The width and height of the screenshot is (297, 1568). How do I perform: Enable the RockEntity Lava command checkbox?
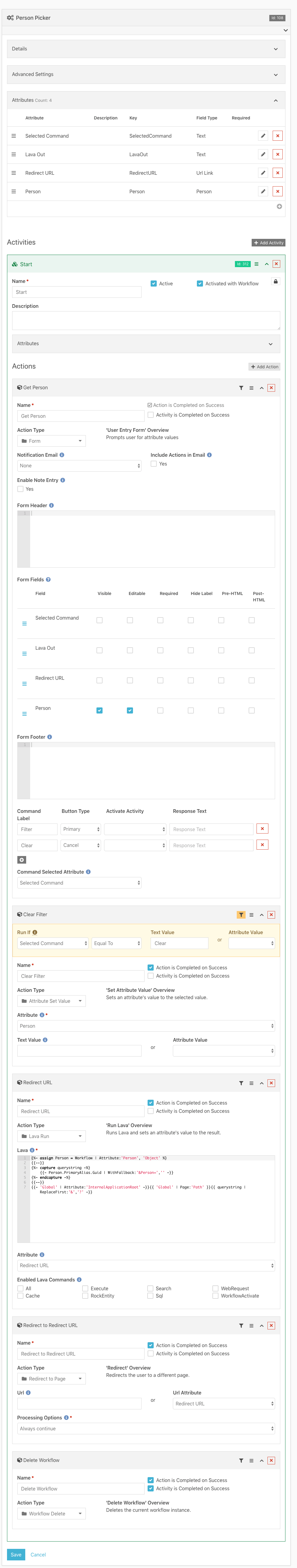point(86,1296)
